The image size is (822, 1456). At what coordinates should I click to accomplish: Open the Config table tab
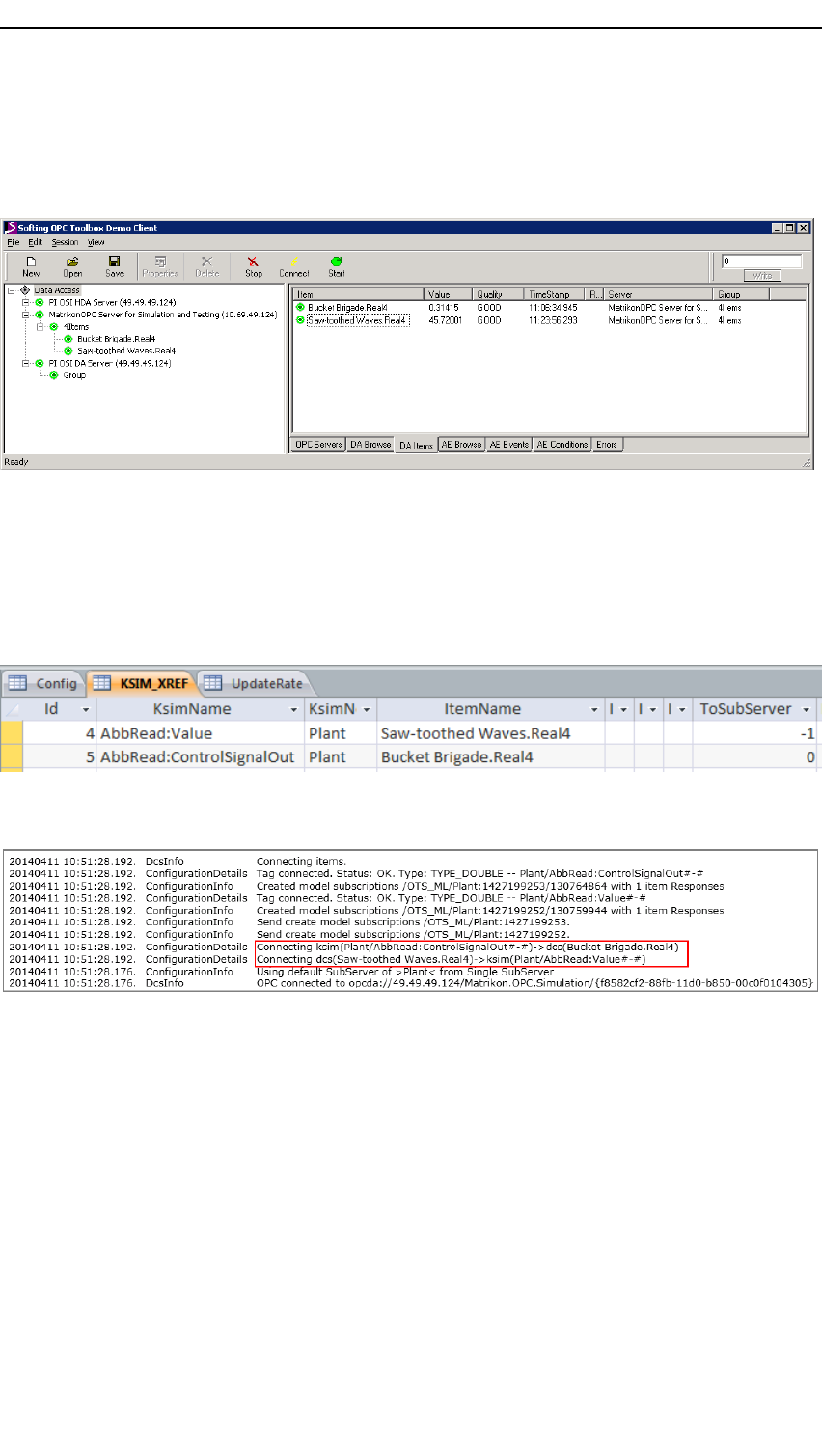(44, 683)
